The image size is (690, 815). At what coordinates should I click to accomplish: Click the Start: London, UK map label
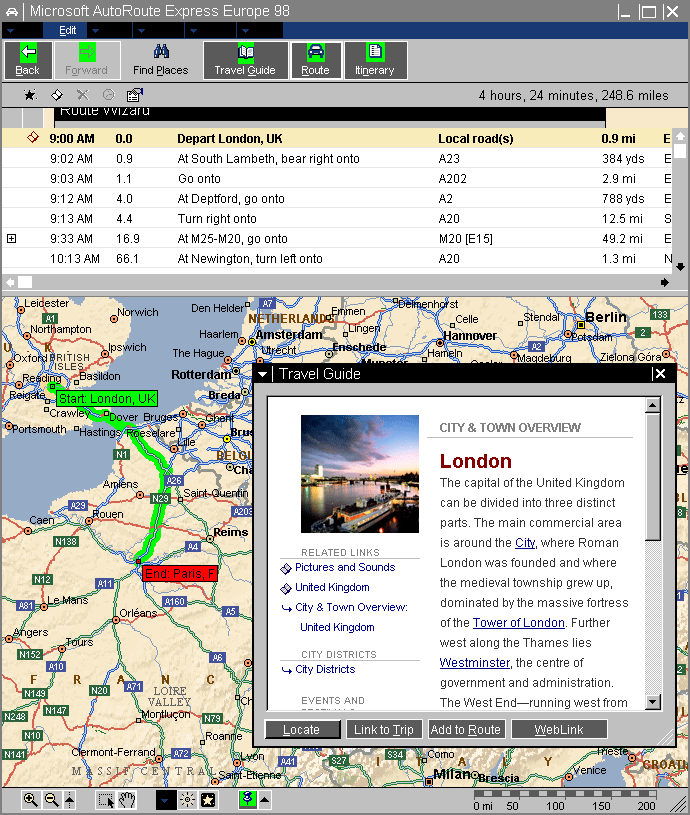(107, 399)
